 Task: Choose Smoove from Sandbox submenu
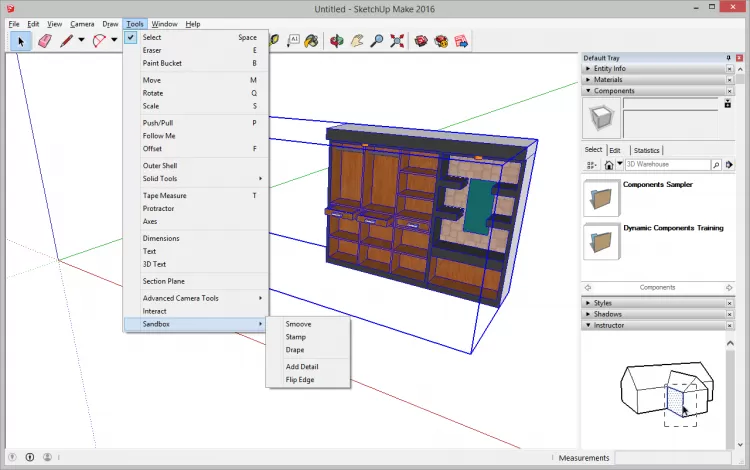pyautogui.click(x=298, y=324)
